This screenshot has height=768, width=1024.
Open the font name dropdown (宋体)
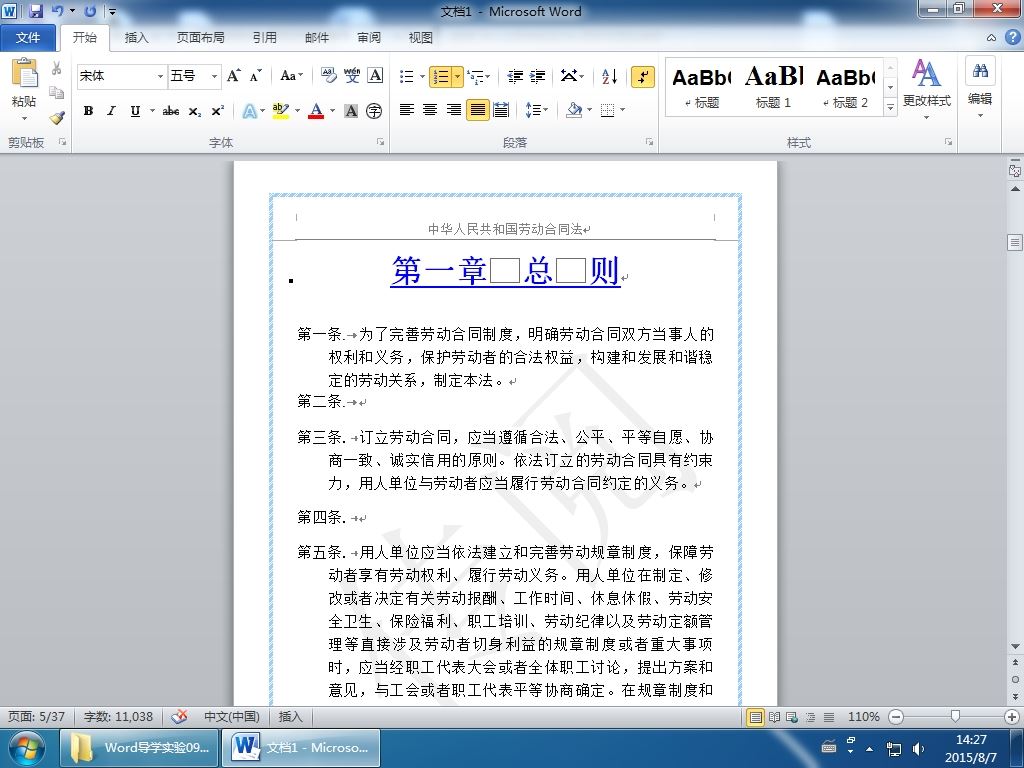click(160, 76)
